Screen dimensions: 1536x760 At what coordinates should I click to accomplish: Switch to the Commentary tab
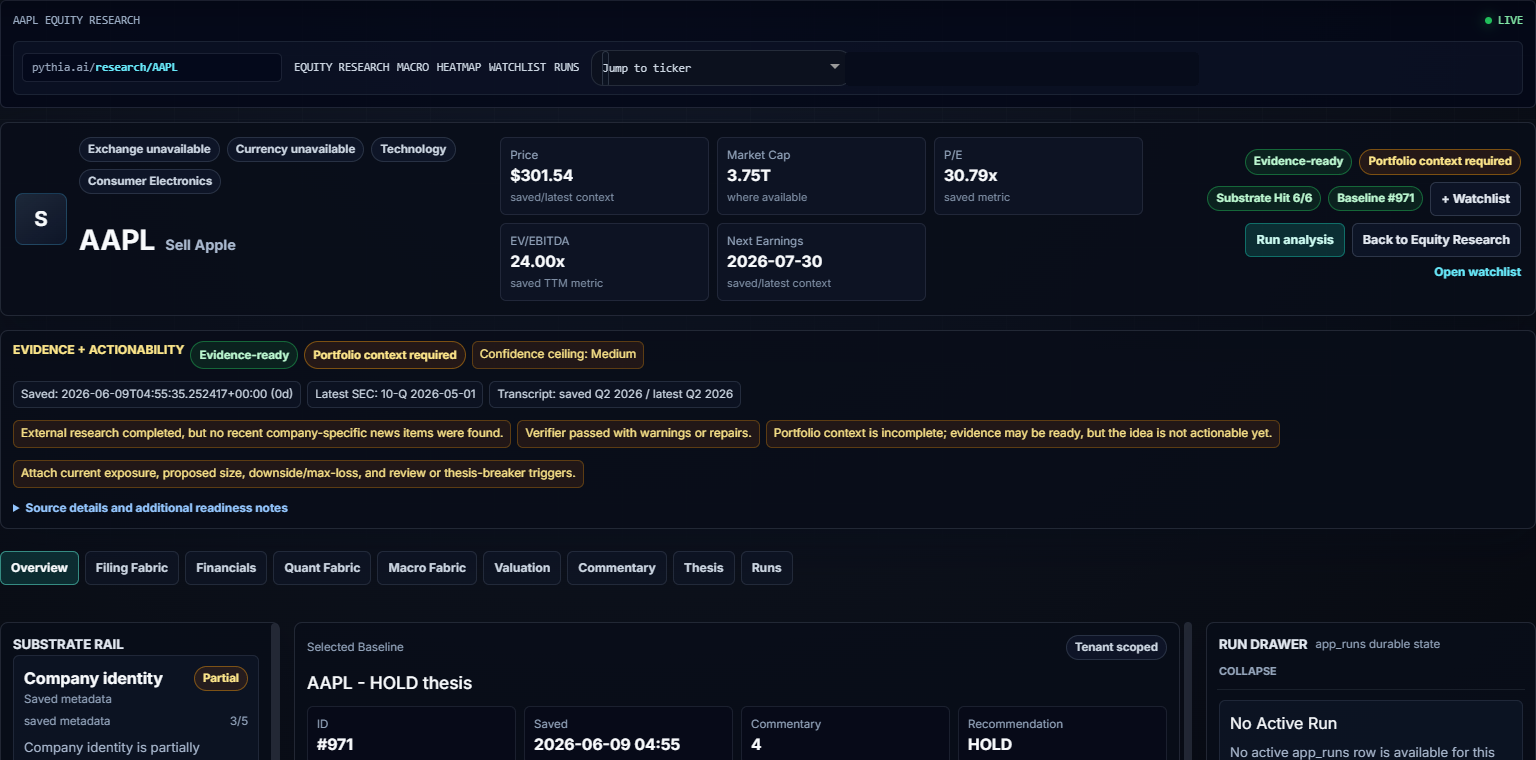tap(617, 568)
